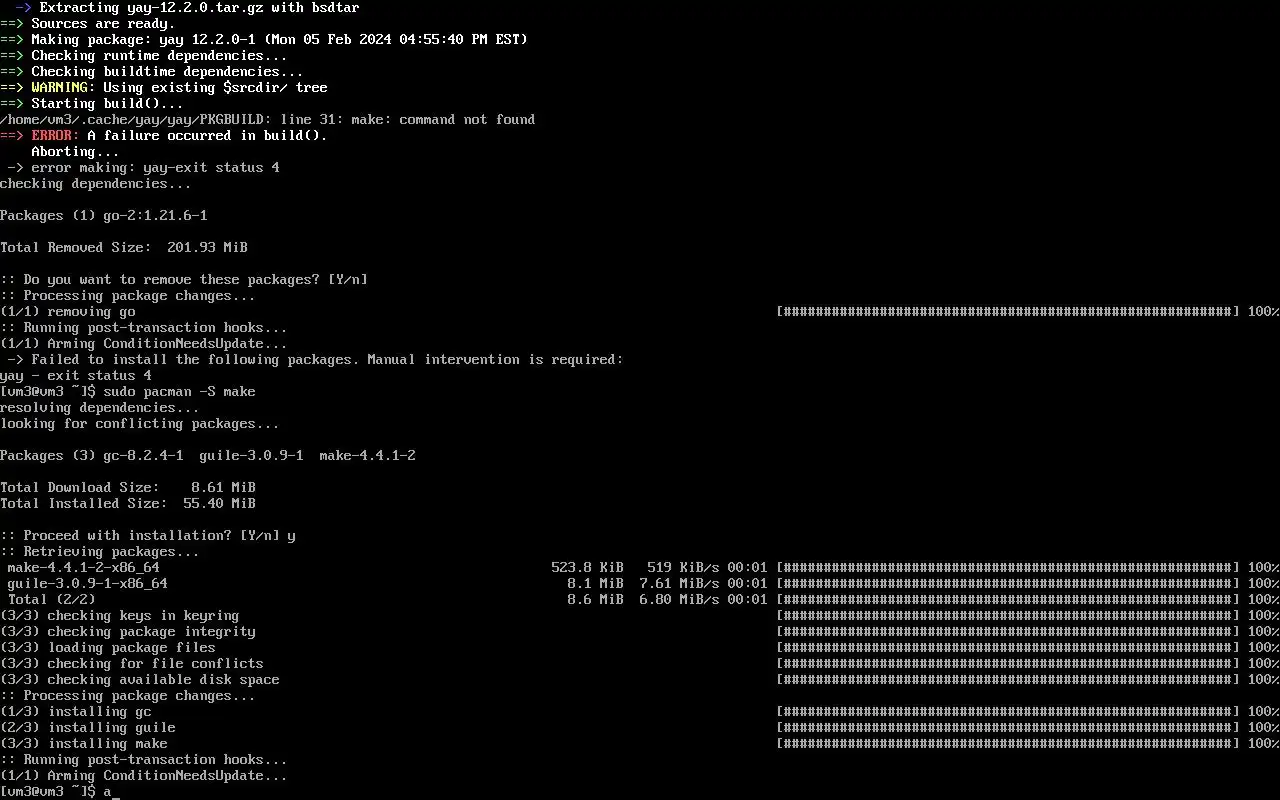Click the '519 KiB/s' download speed
Screen dimensions: 1280x800
pyautogui.click(x=683, y=567)
